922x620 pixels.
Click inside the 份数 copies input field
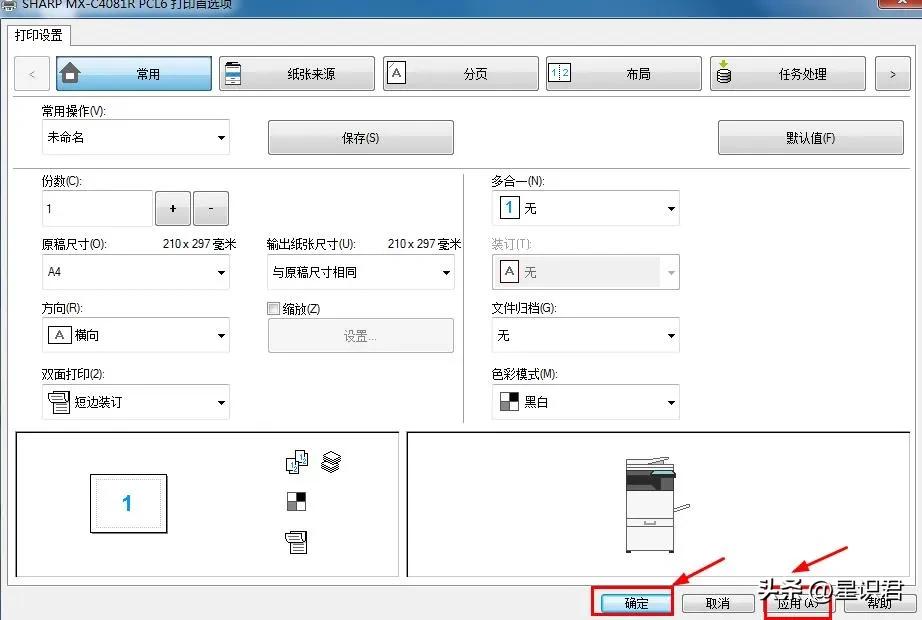click(97, 208)
